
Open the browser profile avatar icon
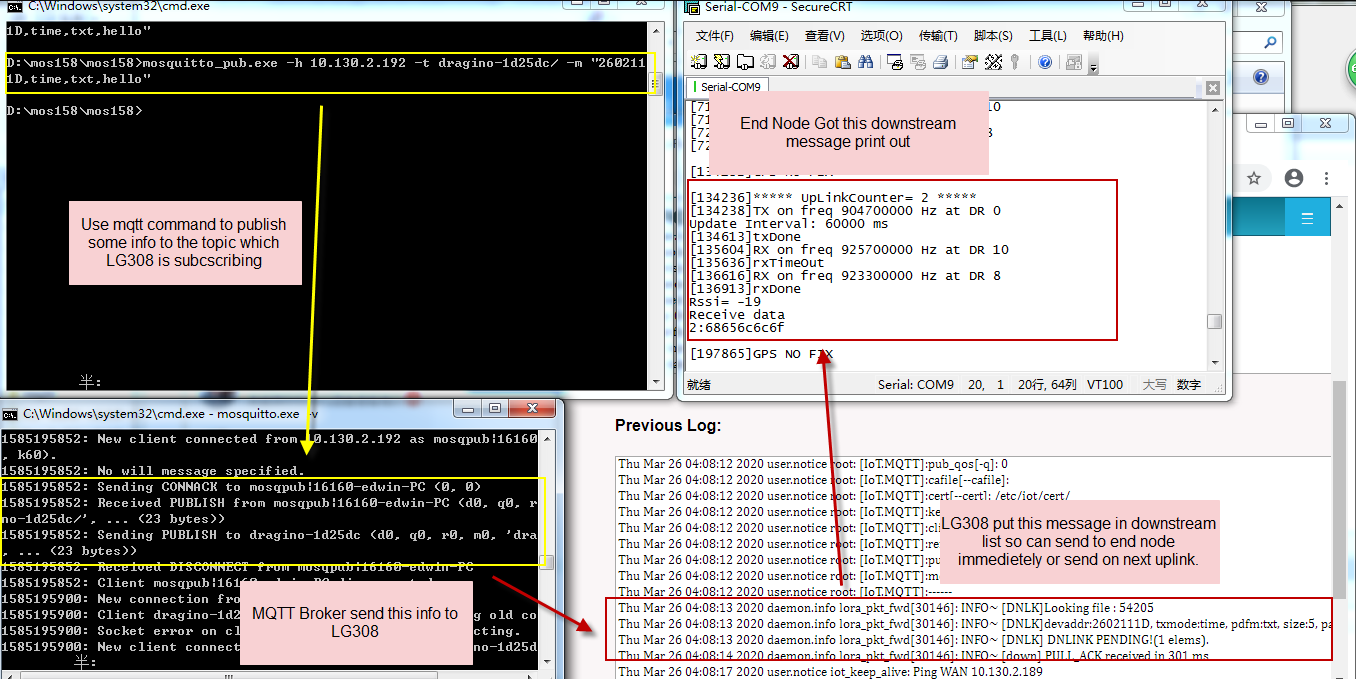click(1294, 178)
